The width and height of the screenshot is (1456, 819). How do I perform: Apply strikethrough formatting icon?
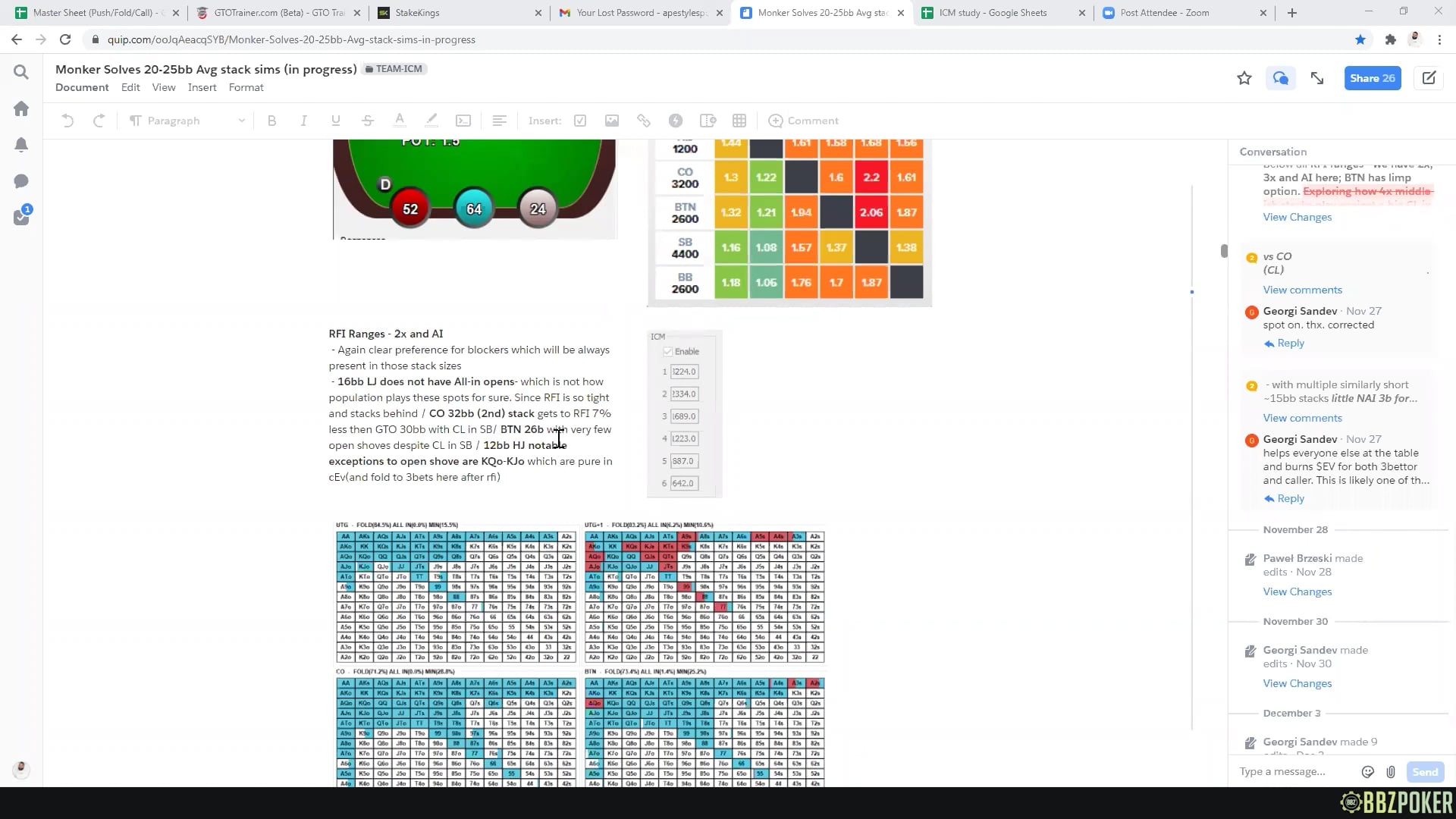(x=368, y=121)
